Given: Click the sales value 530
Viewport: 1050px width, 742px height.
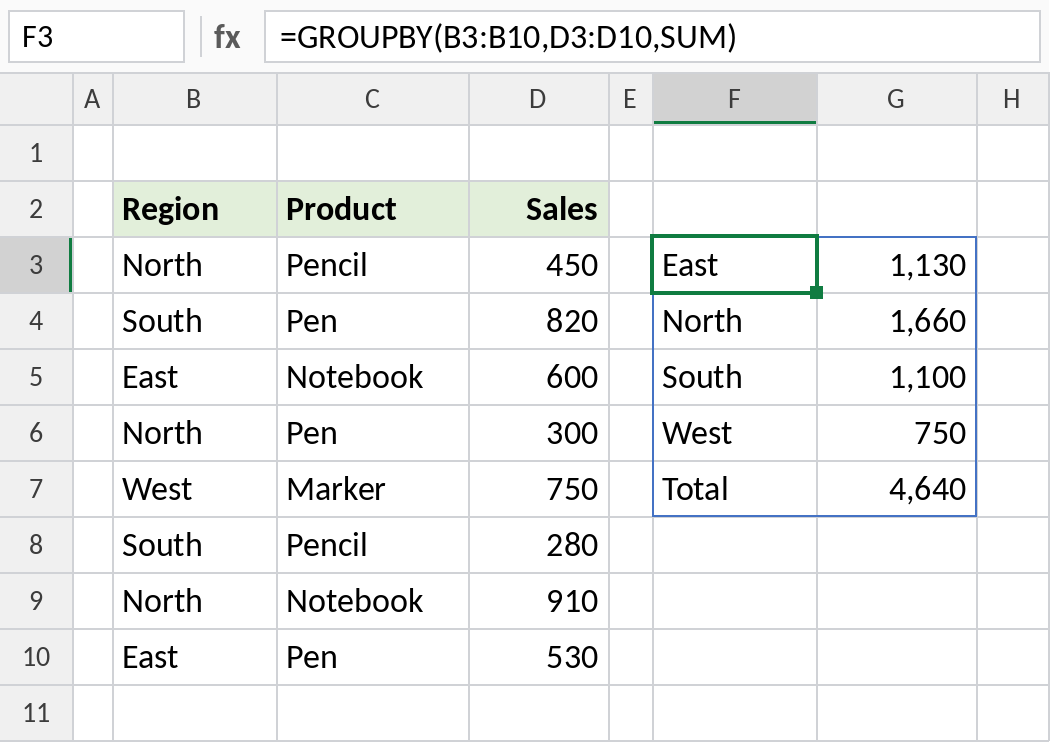Looking at the screenshot, I should pyautogui.click(x=539, y=656).
